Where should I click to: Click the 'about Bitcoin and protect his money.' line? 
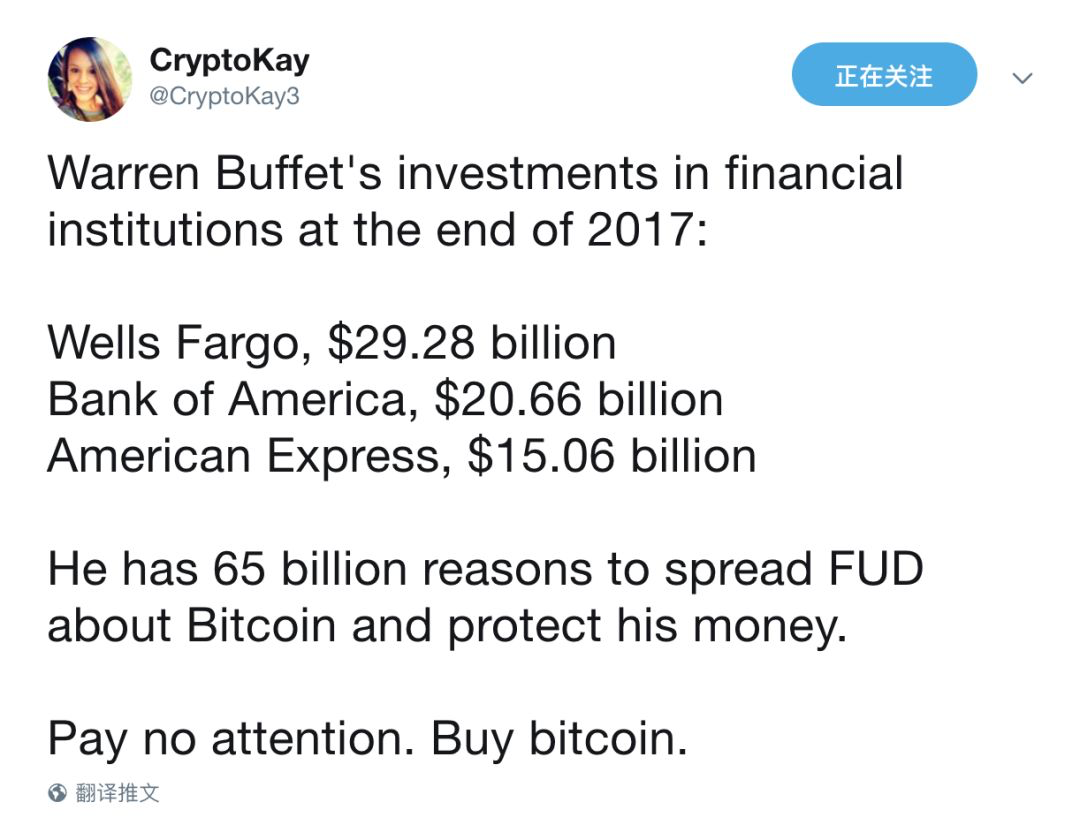pos(447,627)
